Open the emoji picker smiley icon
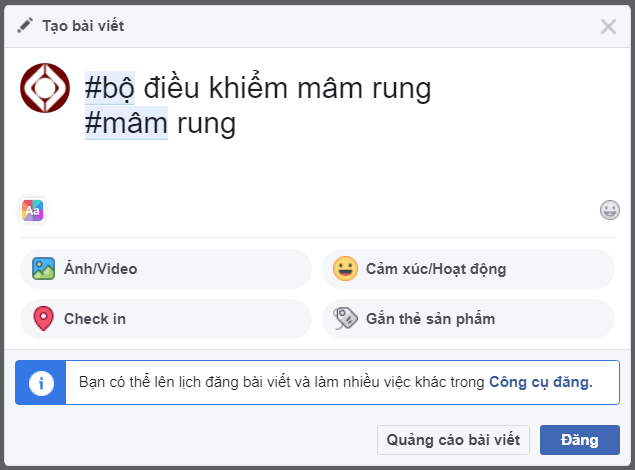635x470 pixels. point(610,210)
